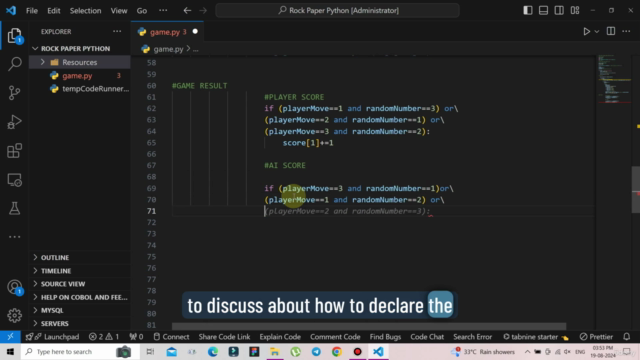640x360 pixels.
Task: Open Code Chat from status bar
Action: coord(427,337)
